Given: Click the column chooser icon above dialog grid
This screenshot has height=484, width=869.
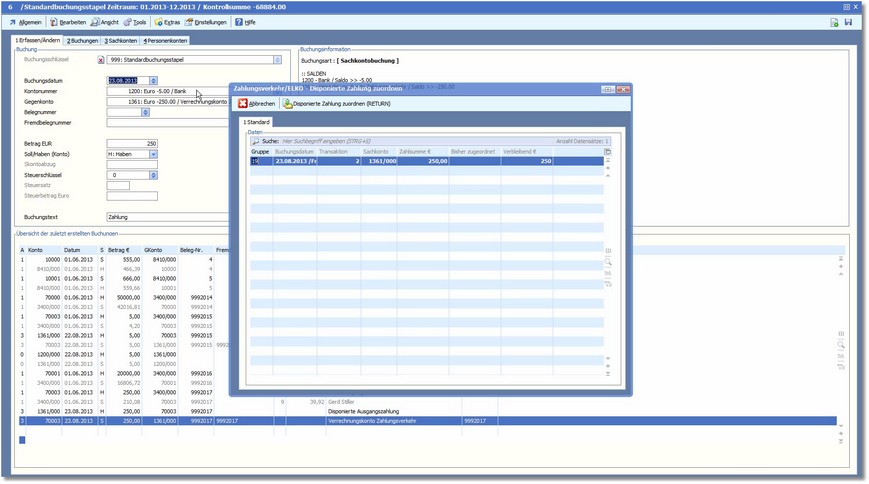Looking at the screenshot, I should click(x=607, y=151).
